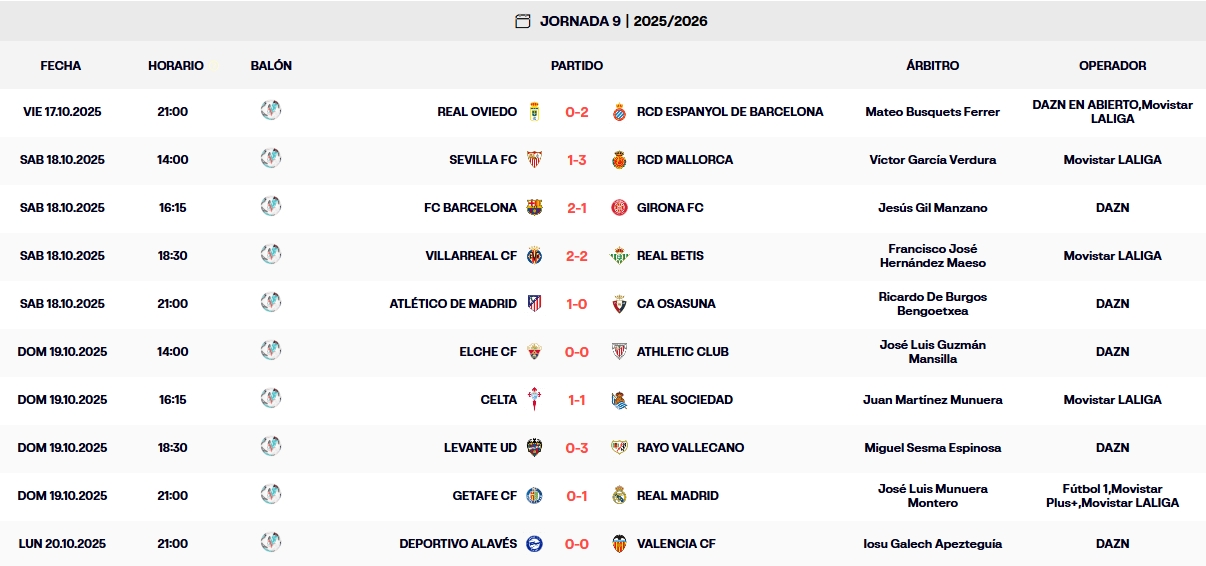Screen dimensions: 1206x566
Task: Click the Valencia CF club crest
Action: (619, 544)
